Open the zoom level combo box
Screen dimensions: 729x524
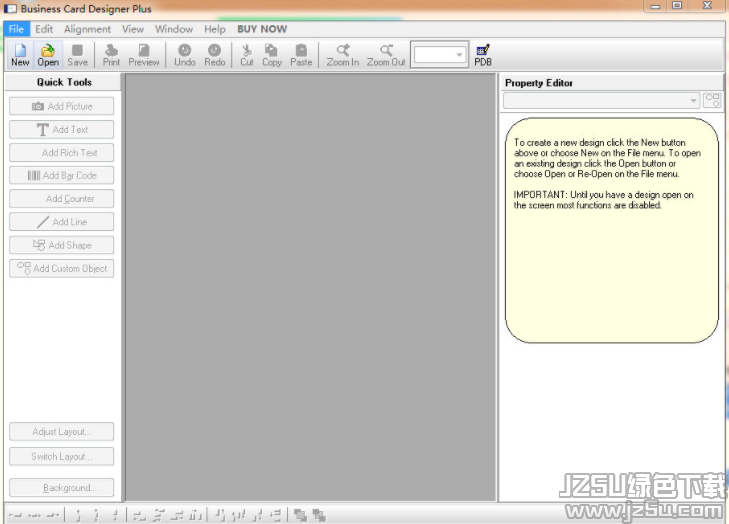pos(439,54)
